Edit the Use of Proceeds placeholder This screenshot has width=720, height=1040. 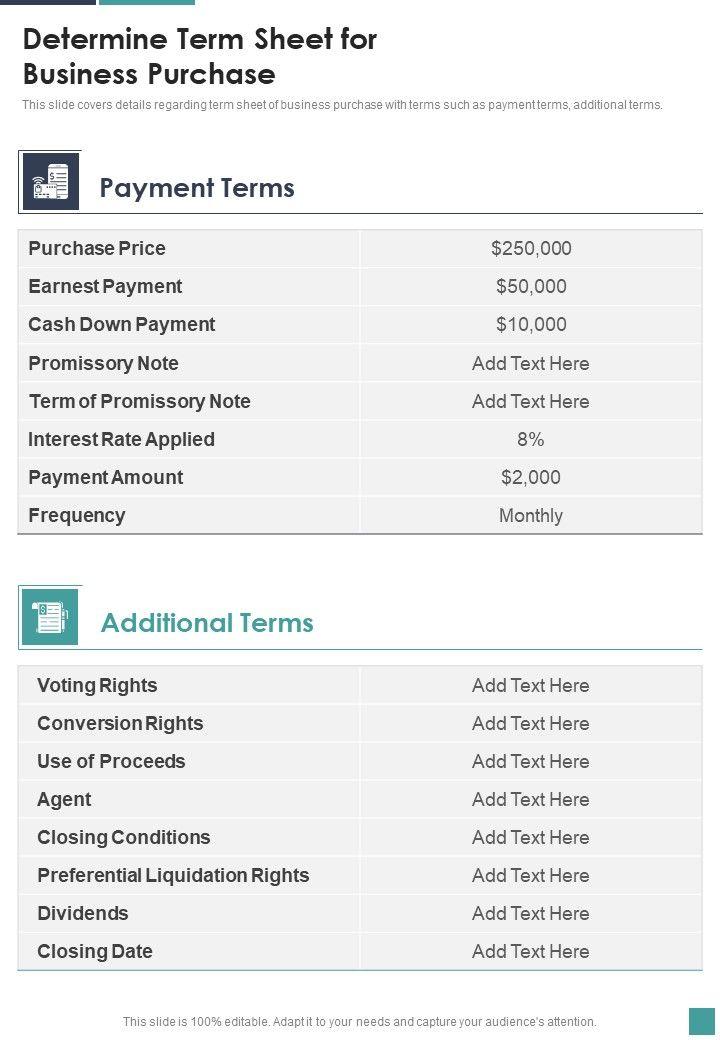[530, 761]
